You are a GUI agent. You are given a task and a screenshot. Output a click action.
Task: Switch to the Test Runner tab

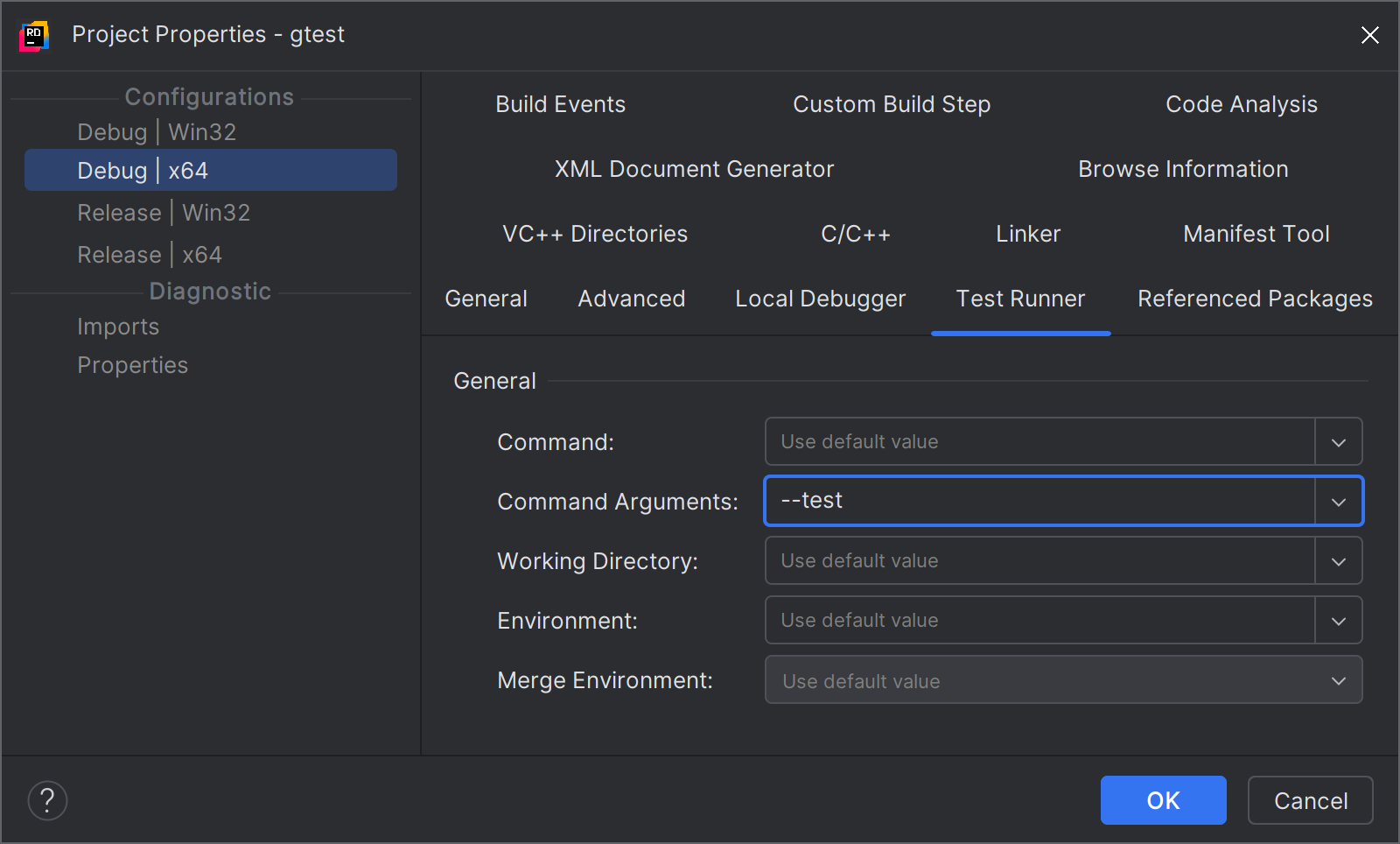[x=1020, y=299]
